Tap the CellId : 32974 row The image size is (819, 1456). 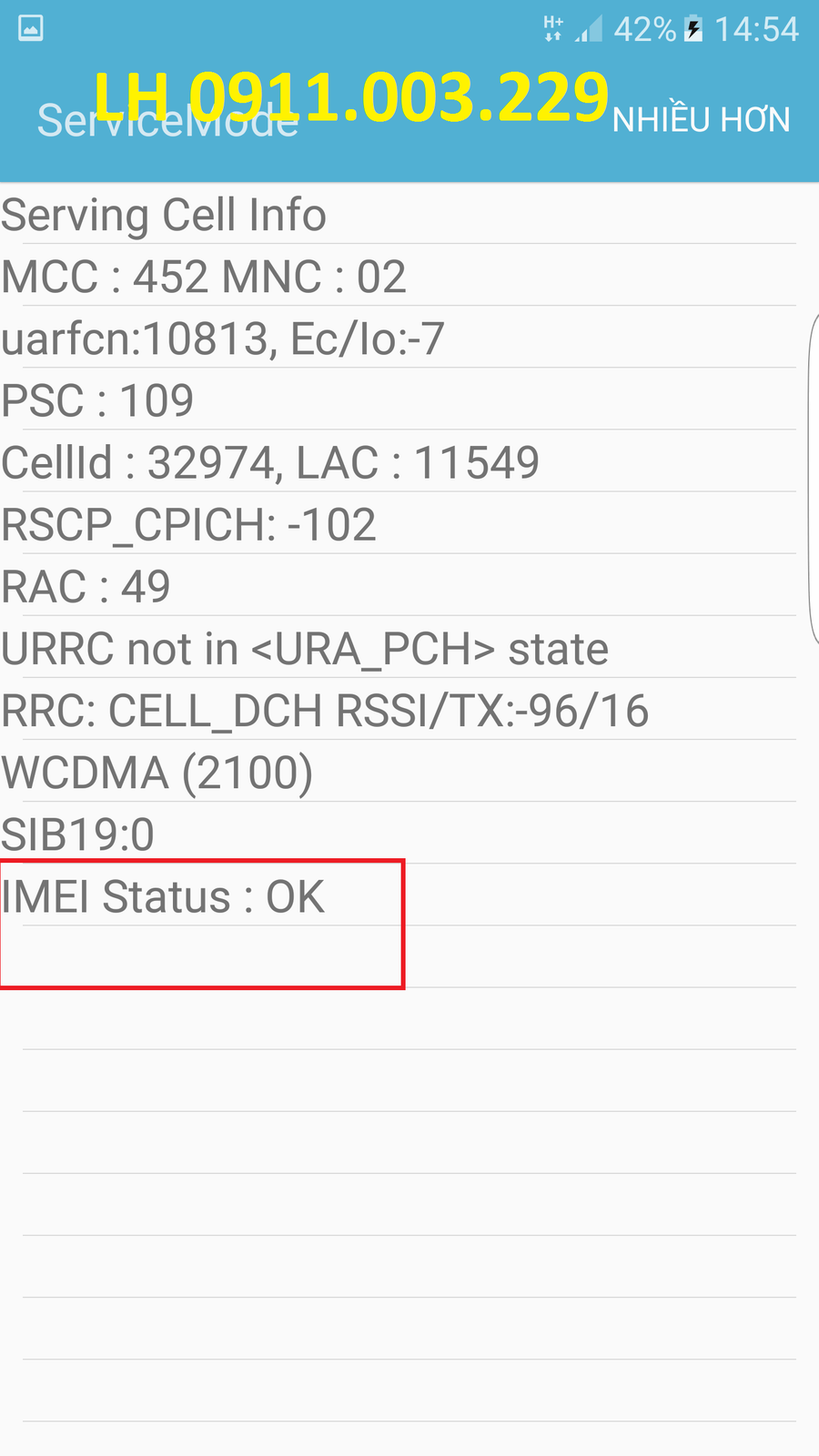[x=270, y=463]
